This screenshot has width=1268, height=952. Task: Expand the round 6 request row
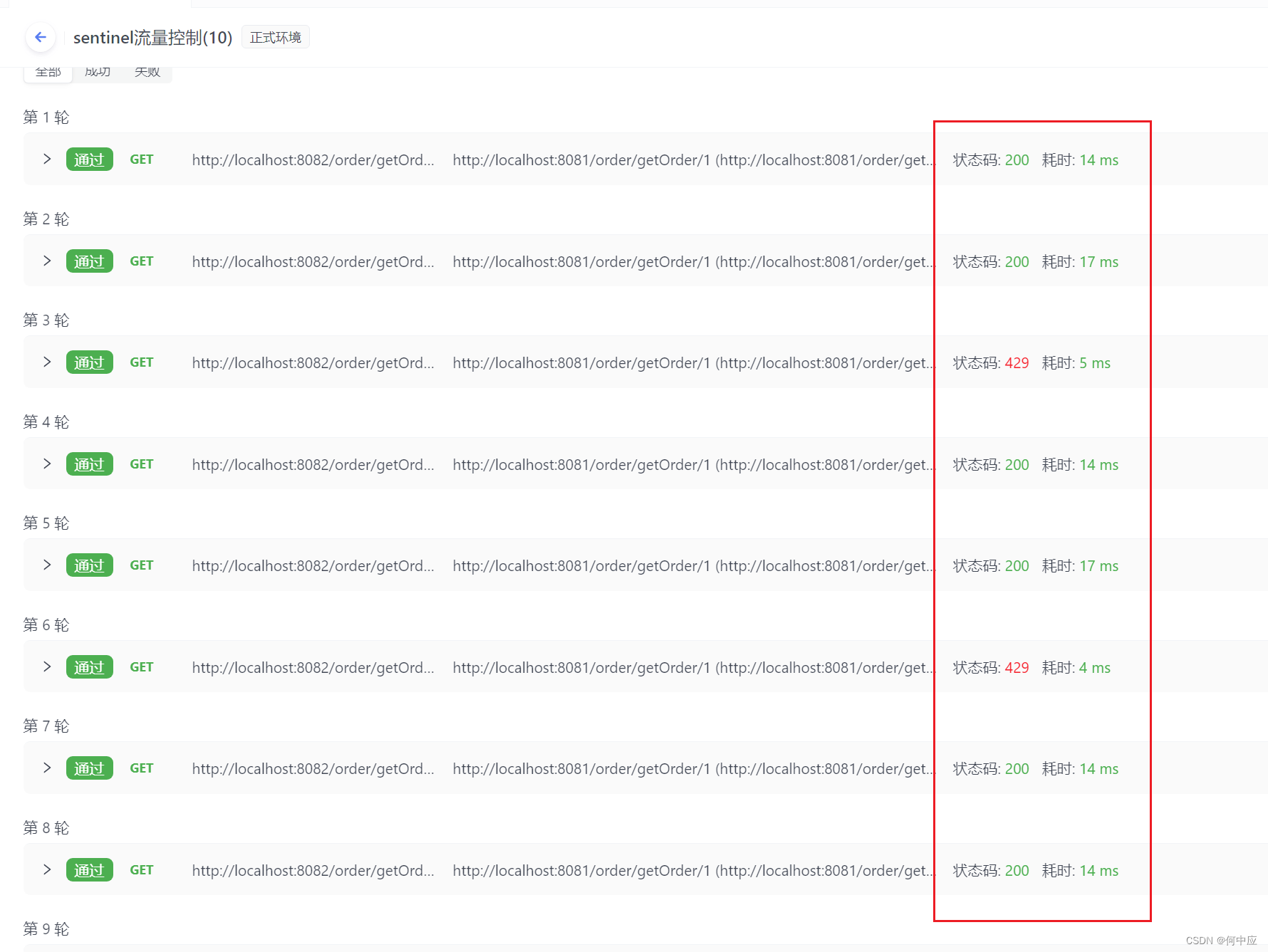47,666
